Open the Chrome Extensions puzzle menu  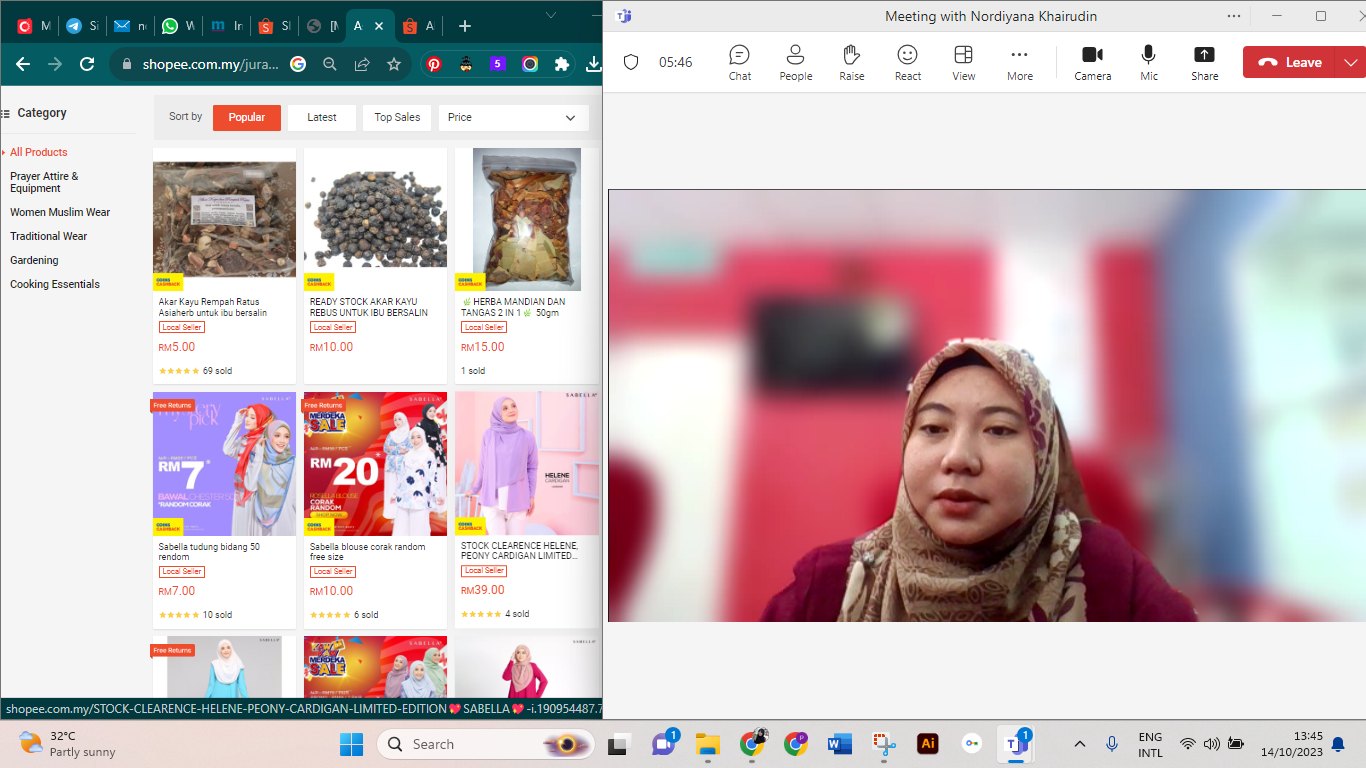(x=562, y=64)
